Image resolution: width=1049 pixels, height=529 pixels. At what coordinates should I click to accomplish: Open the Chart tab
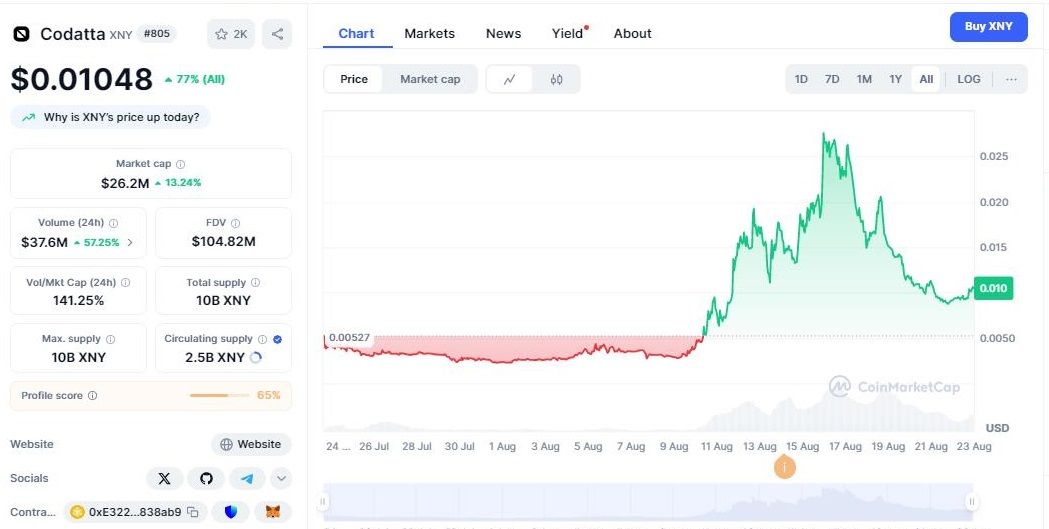click(x=357, y=33)
